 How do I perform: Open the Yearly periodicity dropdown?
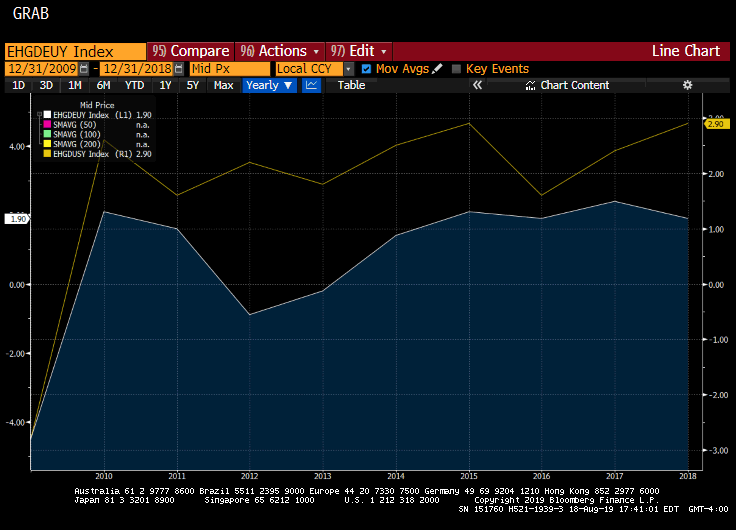pyautogui.click(x=269, y=85)
